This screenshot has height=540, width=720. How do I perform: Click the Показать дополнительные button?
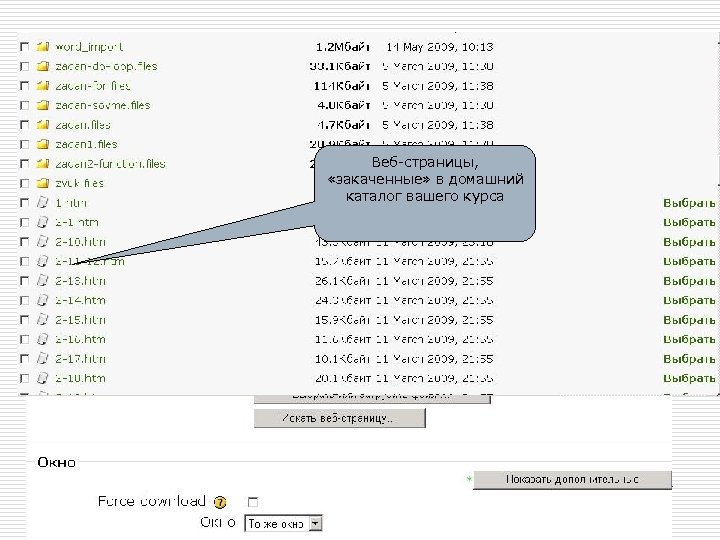point(572,479)
